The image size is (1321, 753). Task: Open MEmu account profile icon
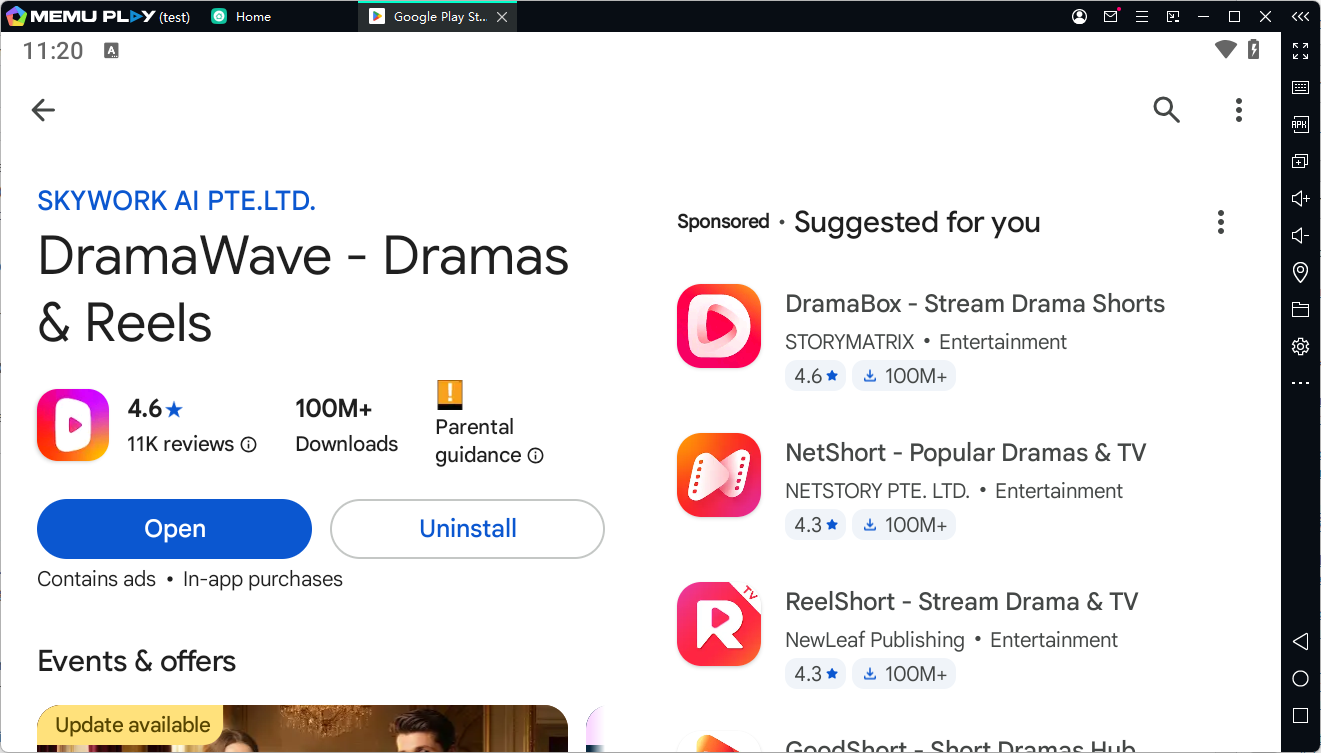click(x=1080, y=16)
